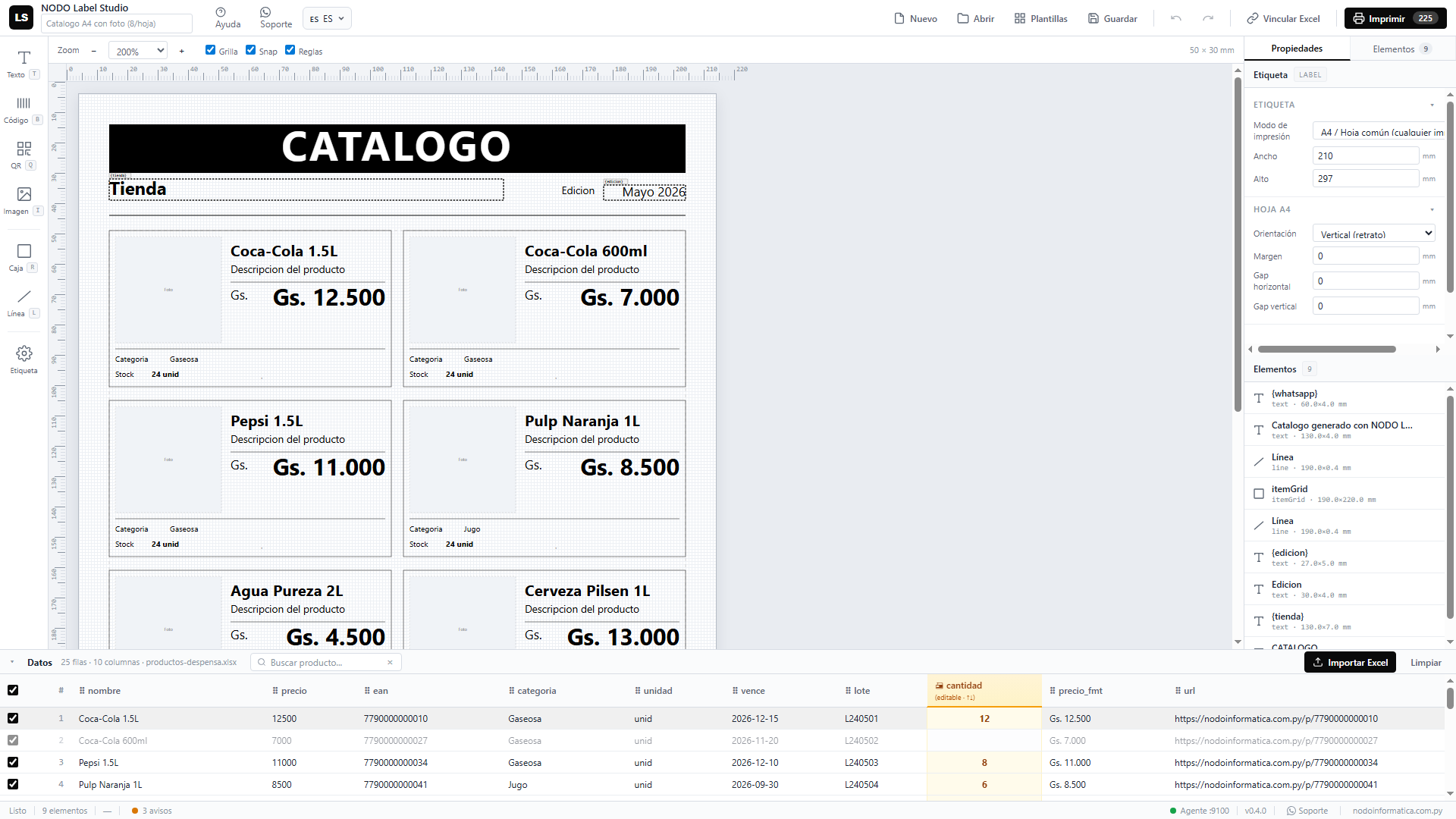This screenshot has width=1456, height=819.
Task: Collapse the ETIQUETA section
Action: (x=1432, y=105)
